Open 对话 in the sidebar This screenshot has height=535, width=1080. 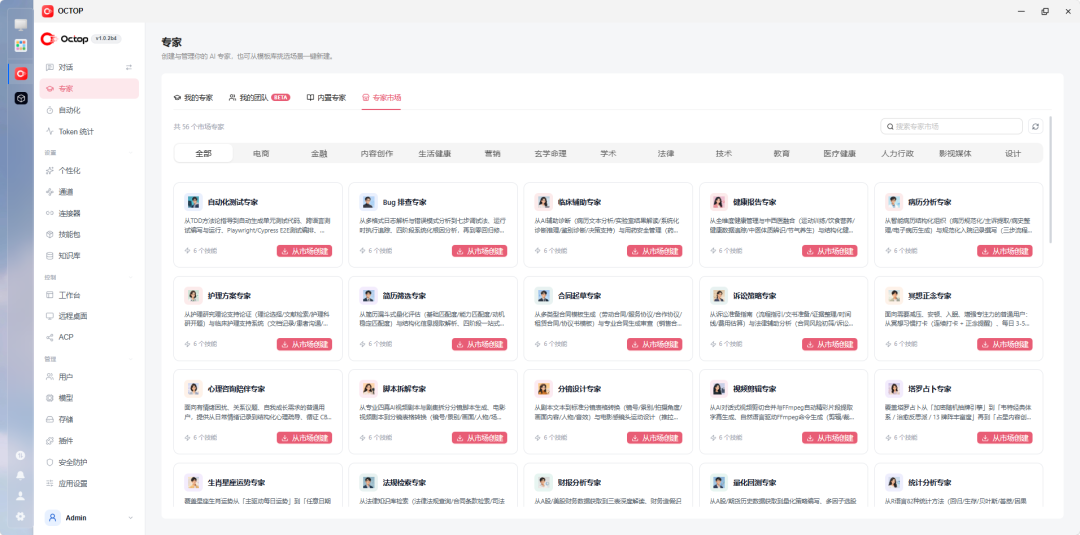(x=89, y=67)
